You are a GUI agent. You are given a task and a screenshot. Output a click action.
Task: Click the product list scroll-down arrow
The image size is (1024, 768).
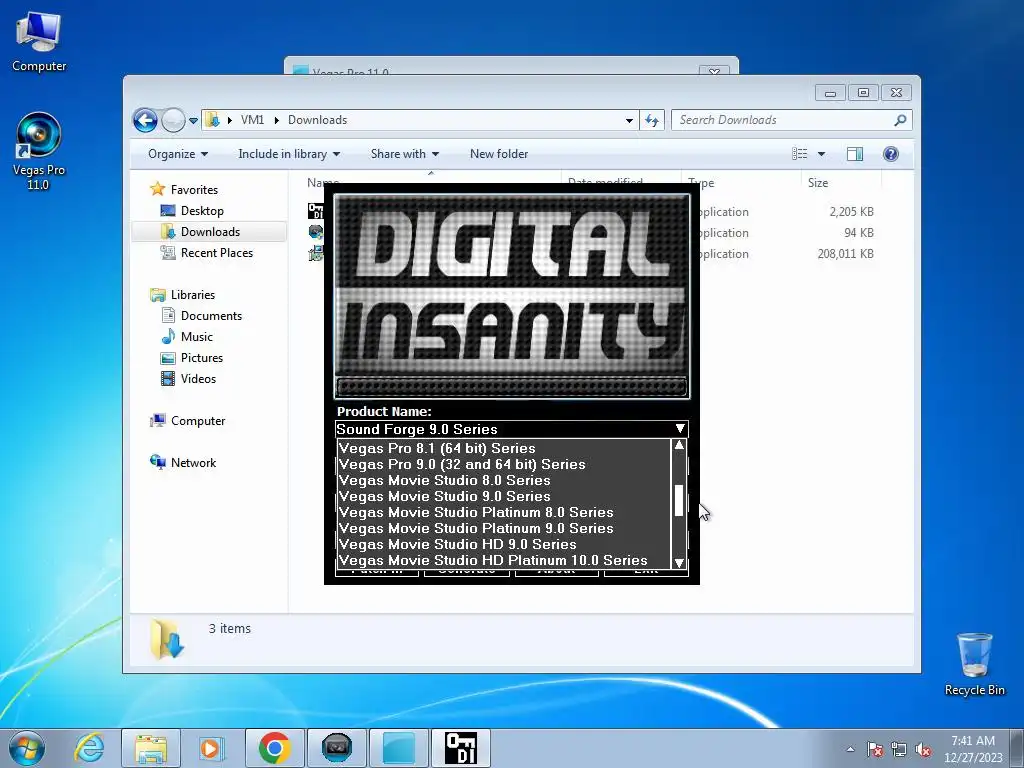pos(679,562)
